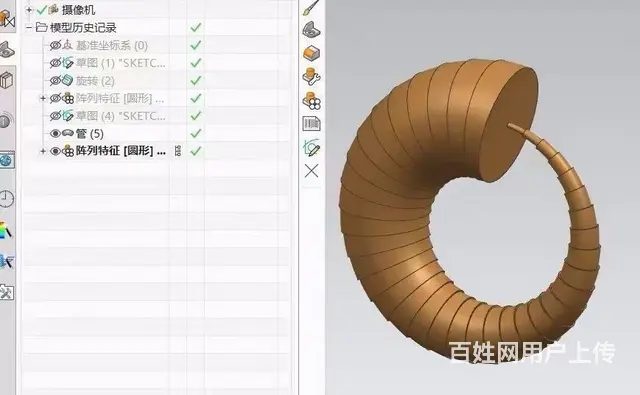This screenshot has height=395, width=640.
Task: Click green check before 摄像机 camera icon
Action: tap(42, 9)
